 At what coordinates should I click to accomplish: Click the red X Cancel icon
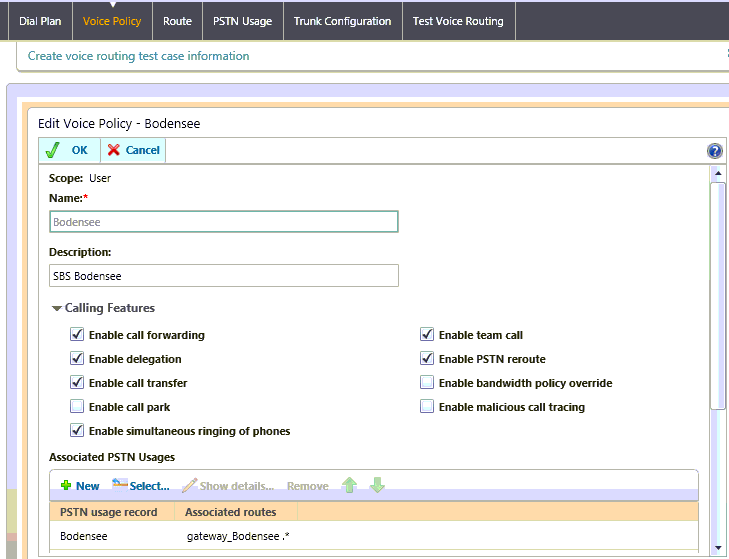pos(113,150)
